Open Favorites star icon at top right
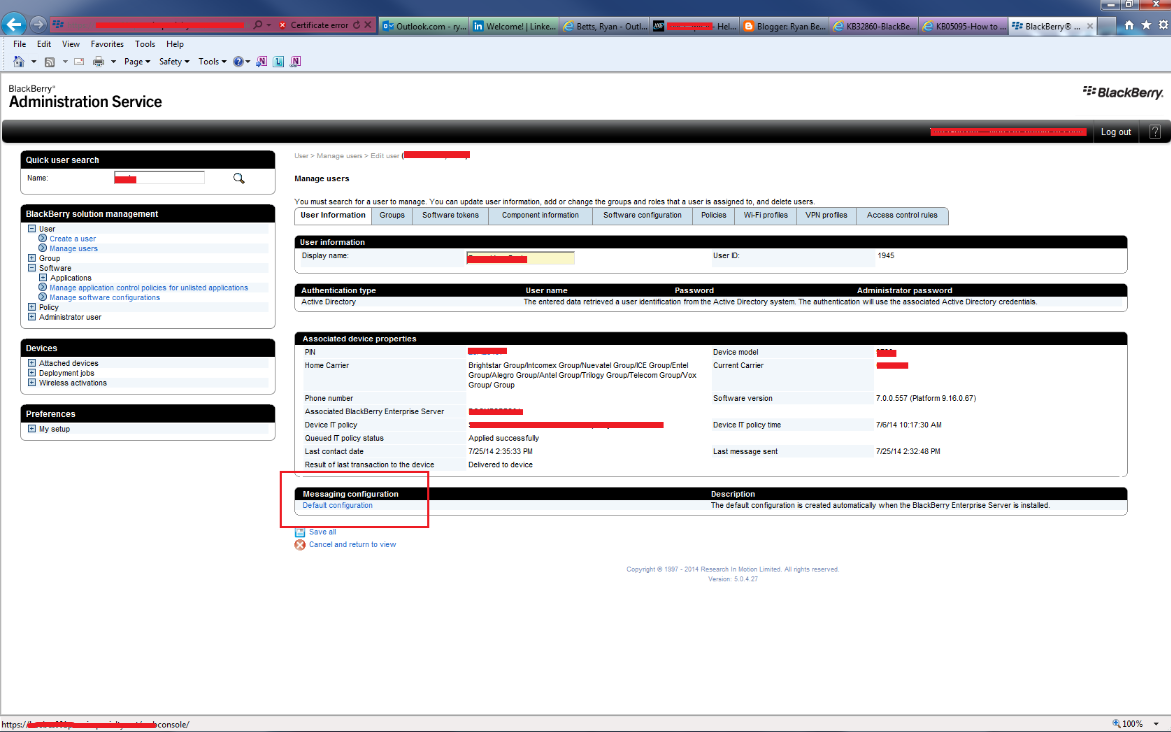Viewport: 1171px width, 732px height. click(1146, 25)
